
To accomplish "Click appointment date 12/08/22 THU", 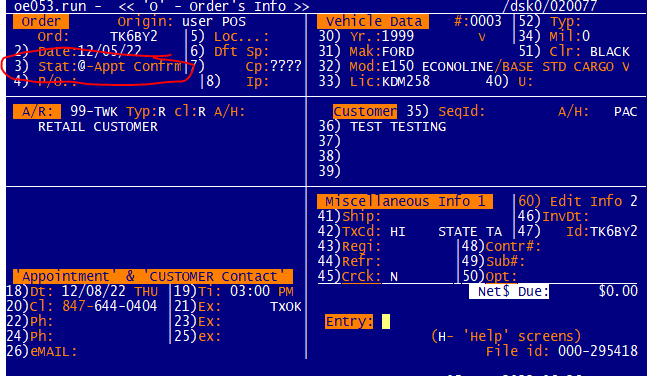I will 110,292.
